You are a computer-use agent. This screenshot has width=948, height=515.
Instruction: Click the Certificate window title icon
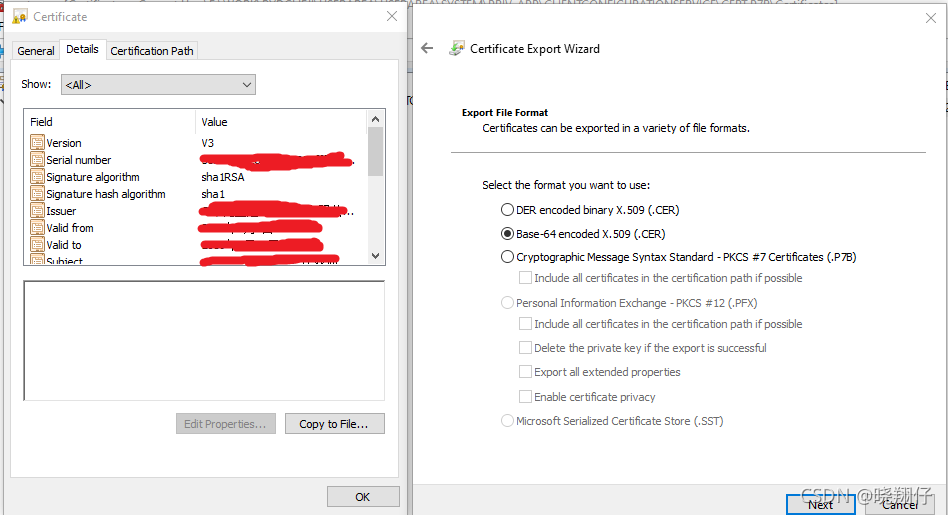[x=20, y=16]
